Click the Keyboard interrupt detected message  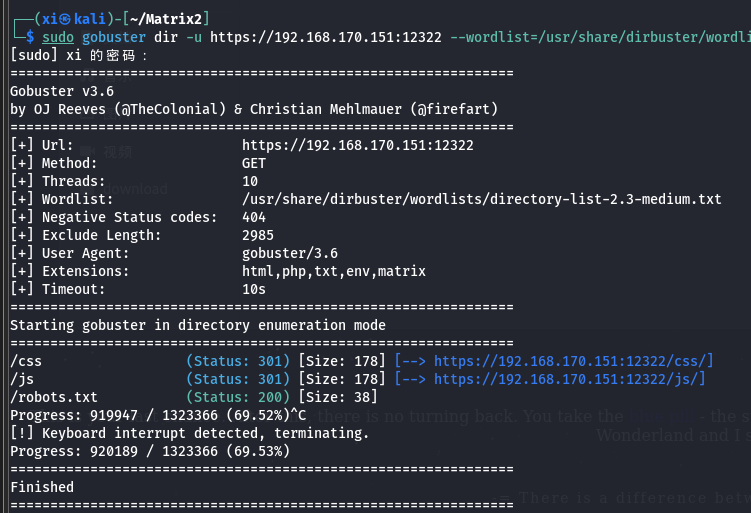pos(205,433)
